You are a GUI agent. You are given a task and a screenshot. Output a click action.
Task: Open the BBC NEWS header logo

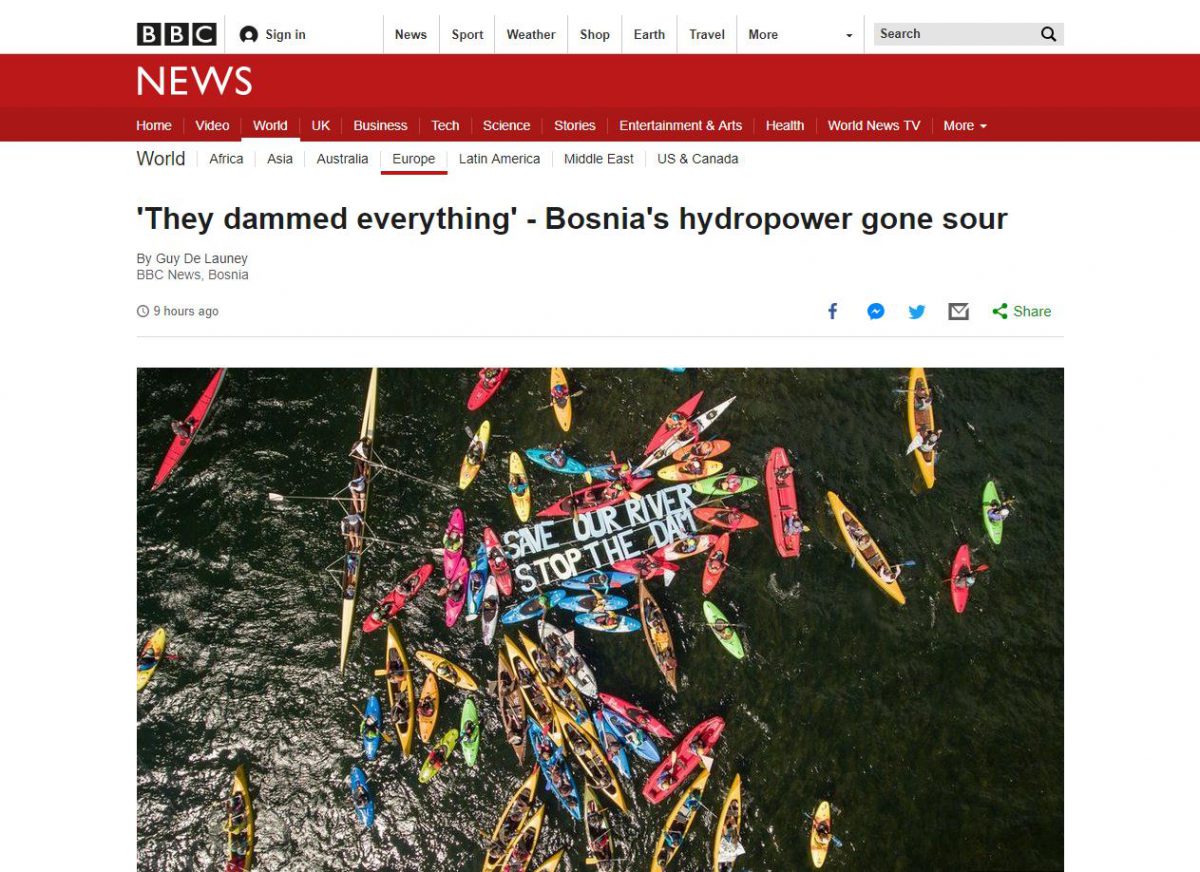coord(194,81)
